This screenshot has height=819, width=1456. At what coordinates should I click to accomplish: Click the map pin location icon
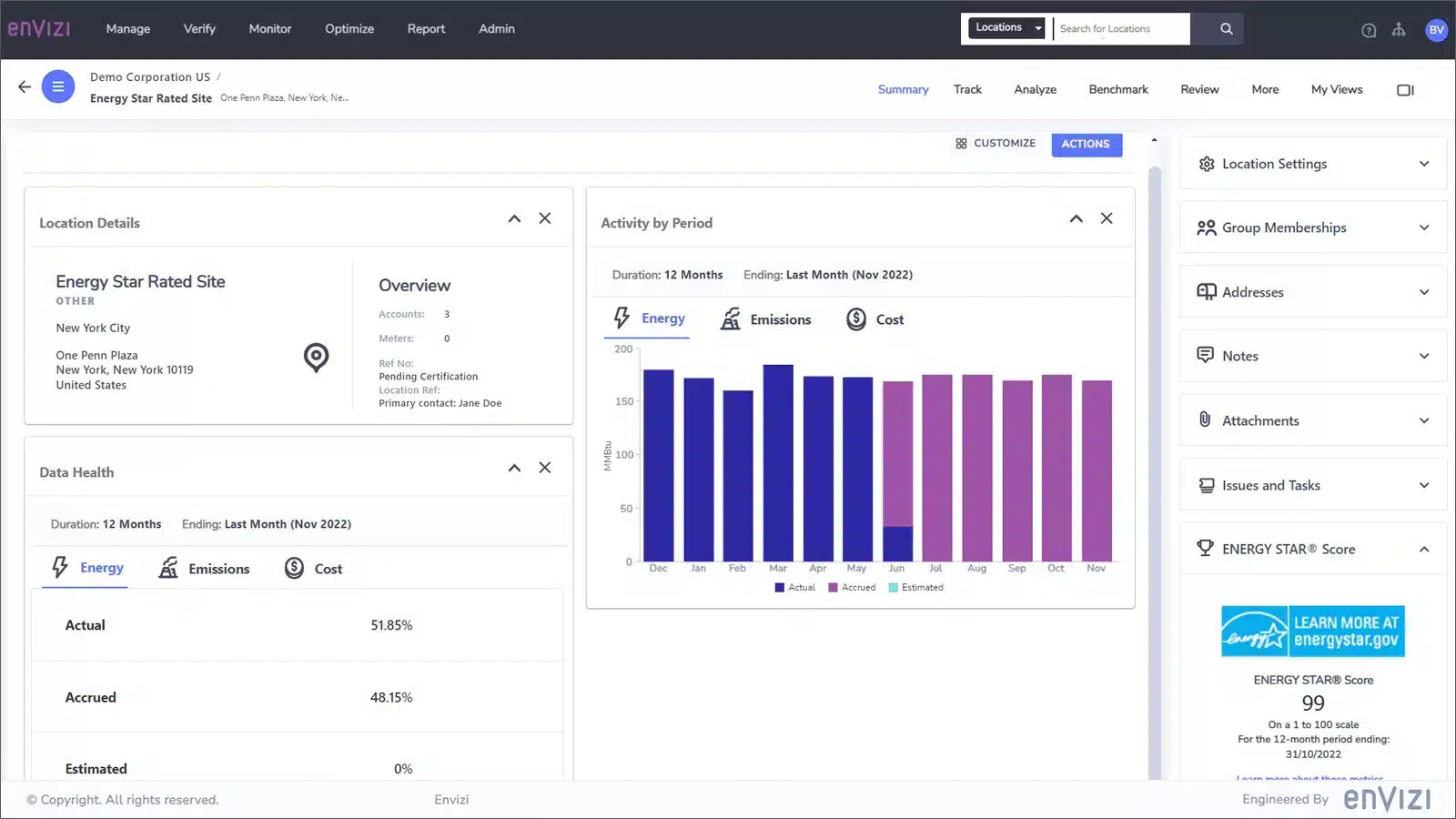click(x=316, y=357)
